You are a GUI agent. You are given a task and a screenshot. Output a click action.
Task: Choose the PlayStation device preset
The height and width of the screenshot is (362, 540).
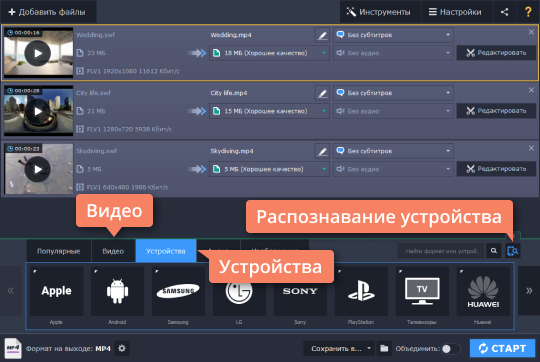tap(361, 291)
